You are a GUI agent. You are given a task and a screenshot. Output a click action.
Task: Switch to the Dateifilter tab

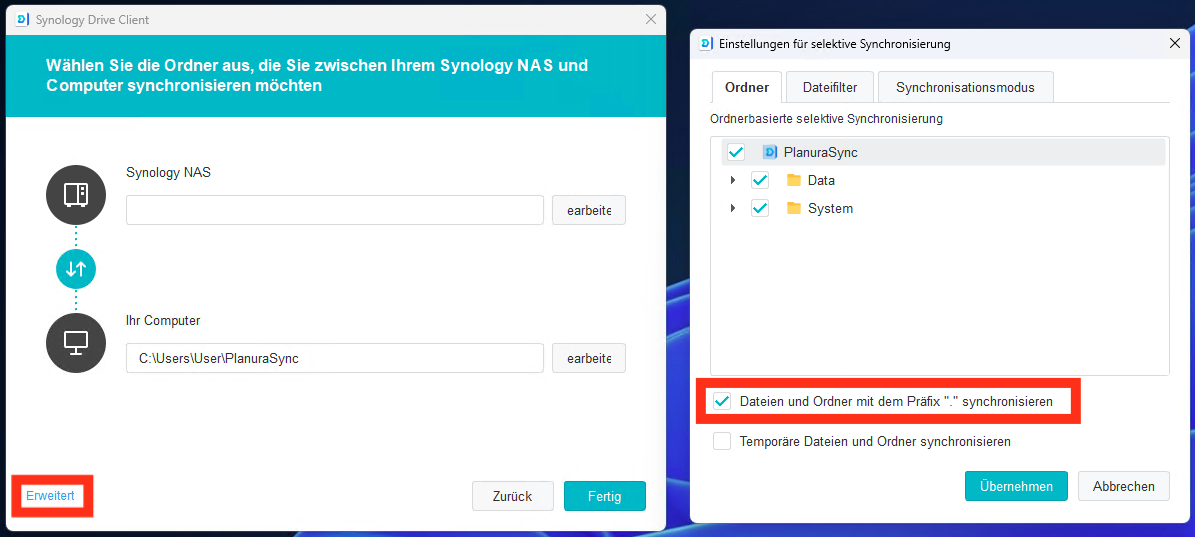tap(829, 87)
